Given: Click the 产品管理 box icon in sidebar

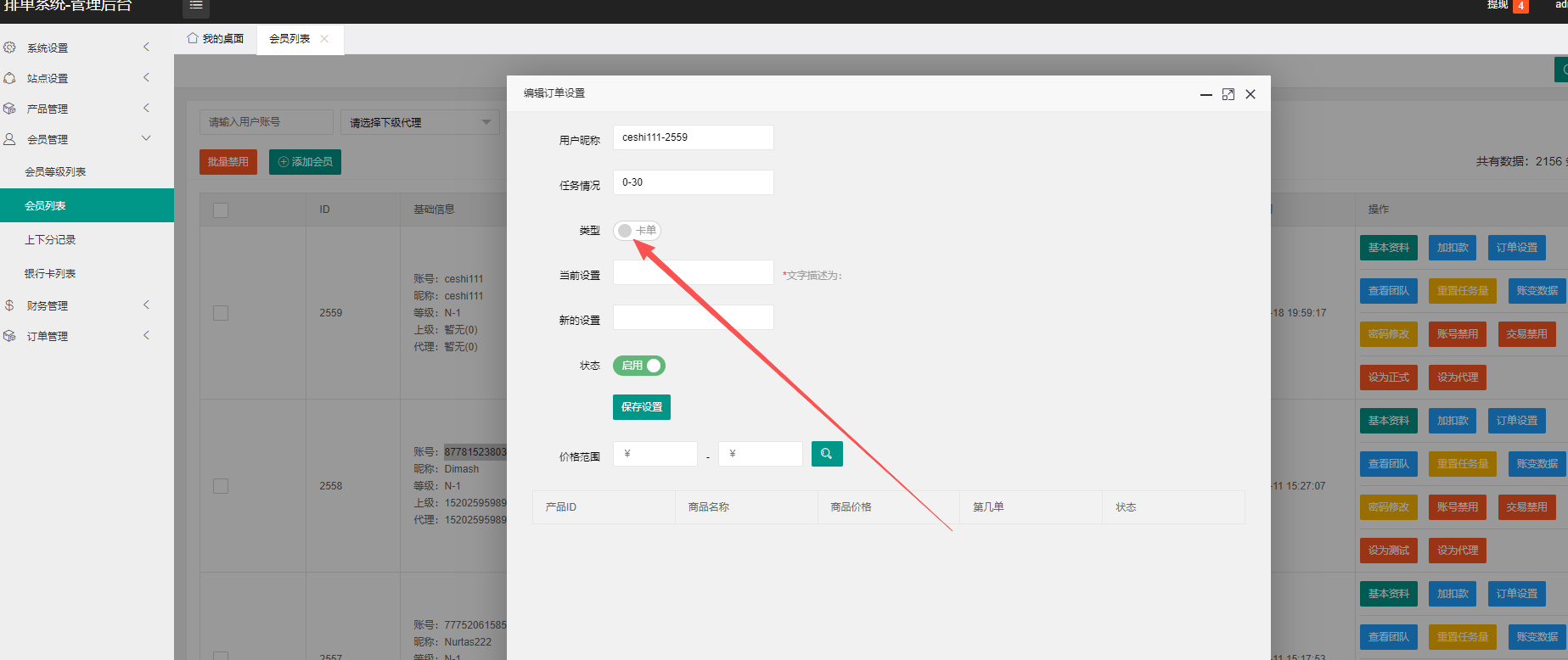Looking at the screenshot, I should click(9, 109).
